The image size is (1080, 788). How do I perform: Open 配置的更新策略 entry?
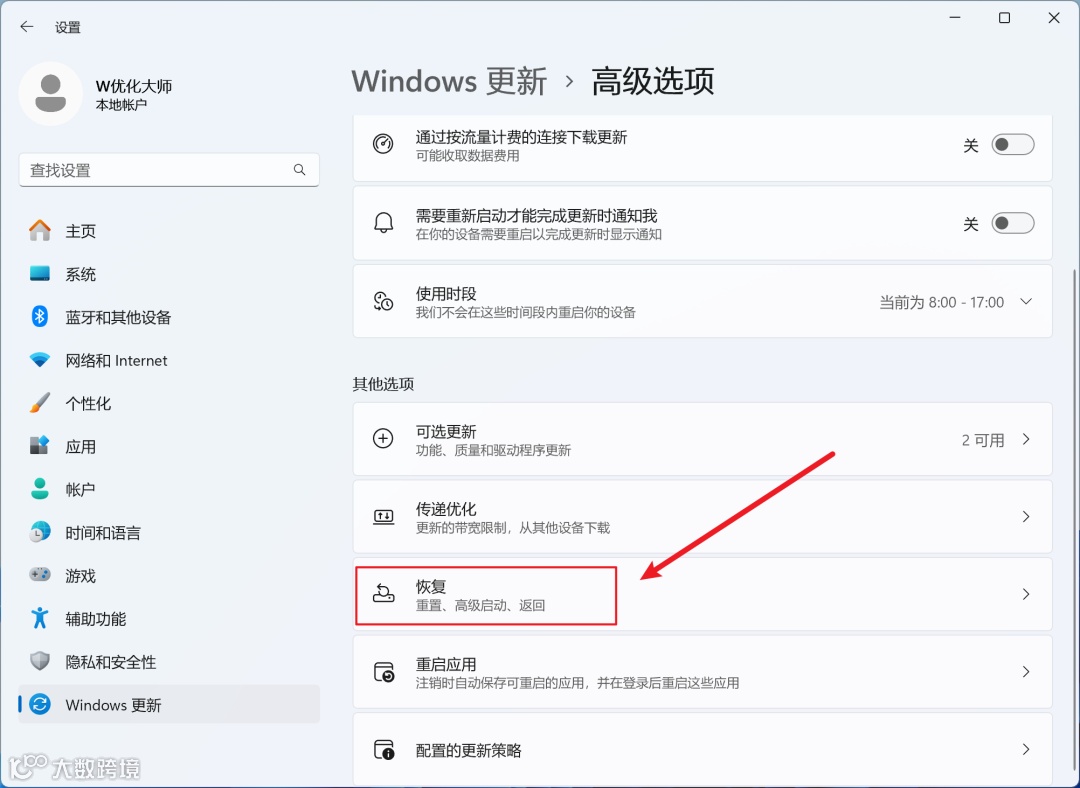pyautogui.click(x=703, y=749)
